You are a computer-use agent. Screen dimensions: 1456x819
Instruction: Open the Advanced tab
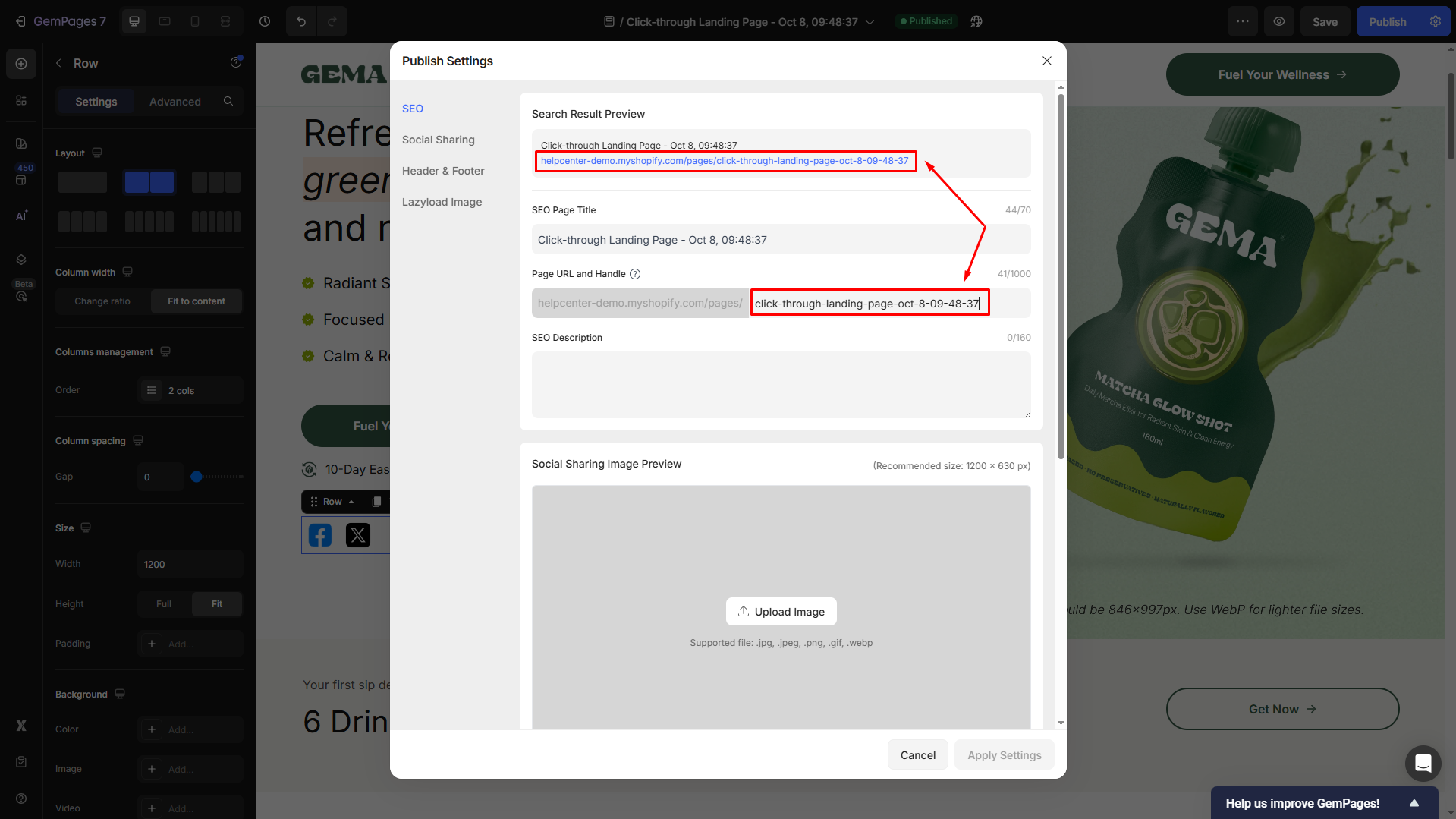[175, 102]
